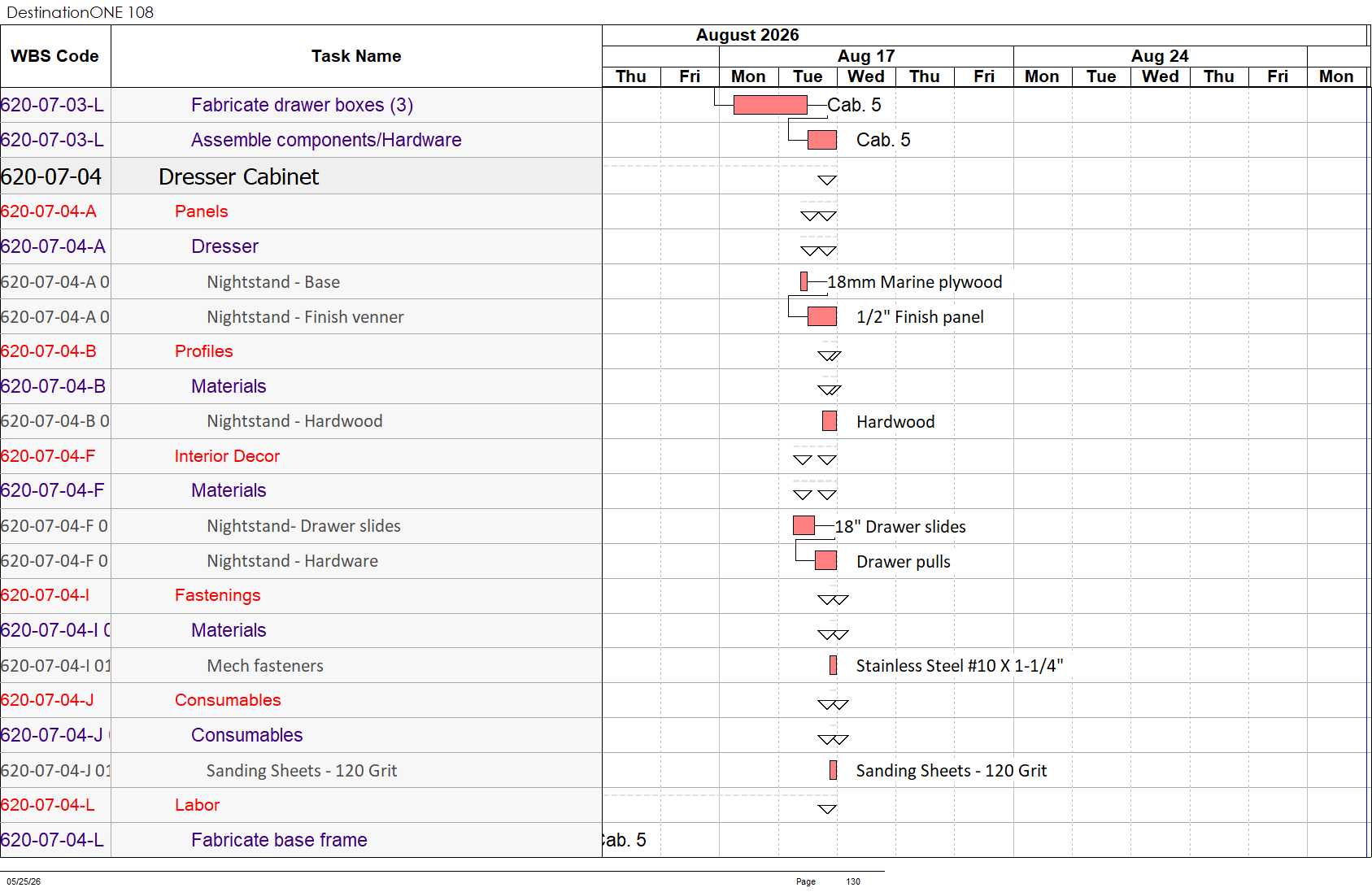Click the Labor summary triangle marker
Viewport: 1372px width, 892px height.
point(827,809)
